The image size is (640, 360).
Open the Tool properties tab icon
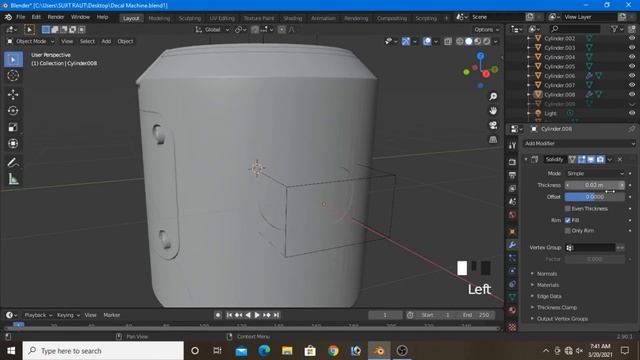tap(512, 145)
